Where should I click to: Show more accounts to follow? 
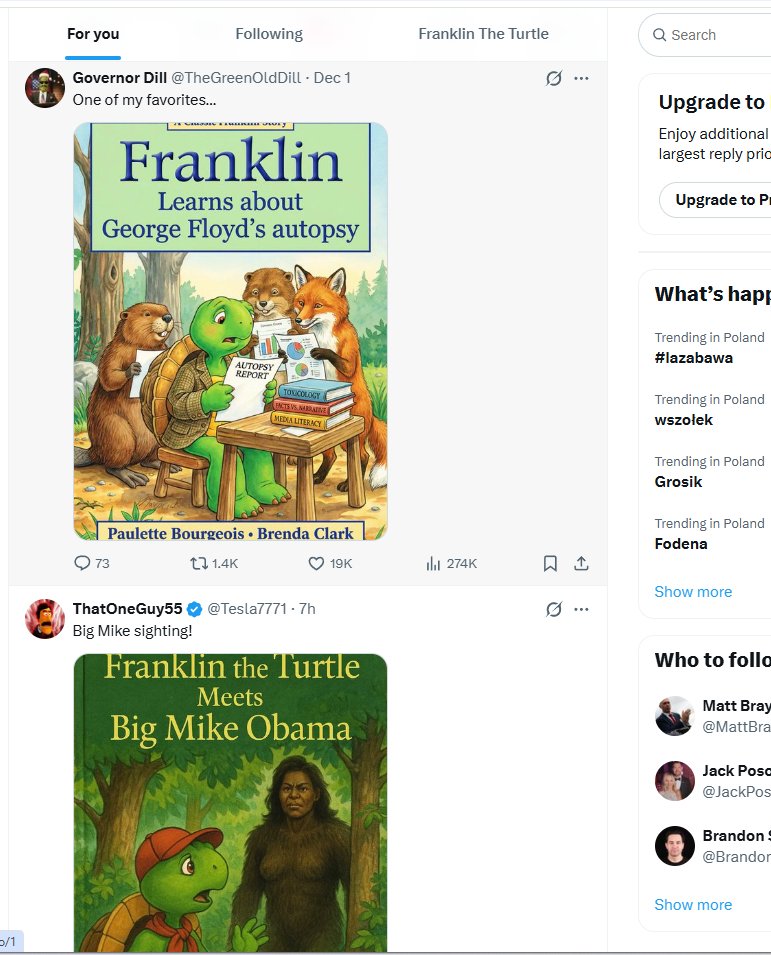[x=693, y=905]
